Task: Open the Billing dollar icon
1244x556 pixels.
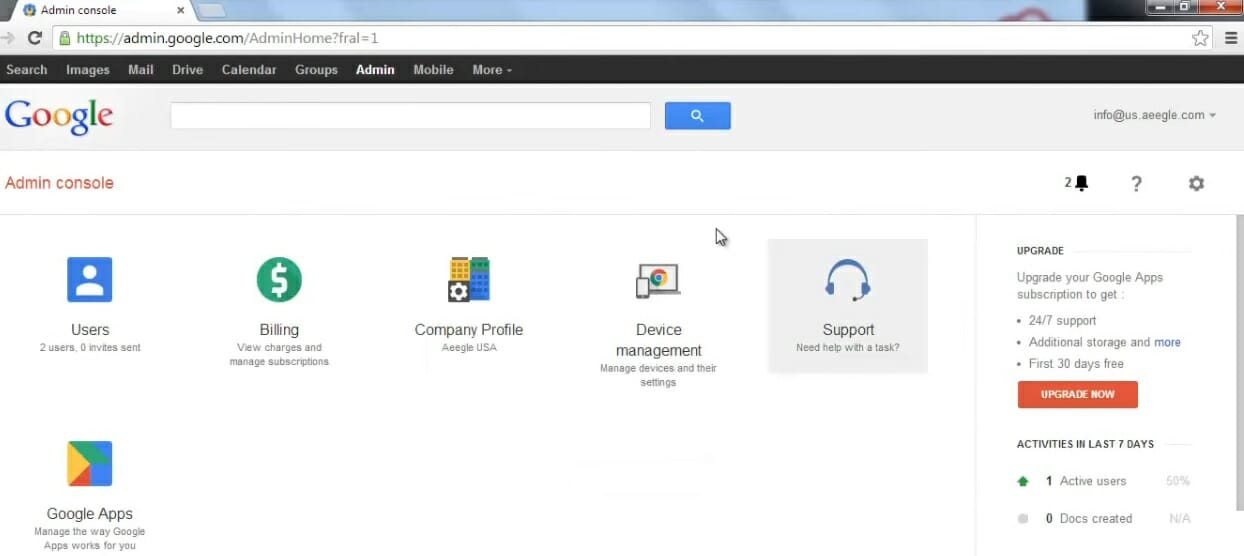Action: pos(279,279)
